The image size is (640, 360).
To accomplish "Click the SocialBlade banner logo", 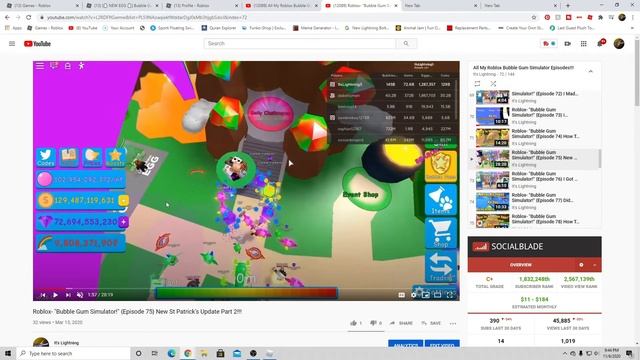I will click(x=508, y=247).
